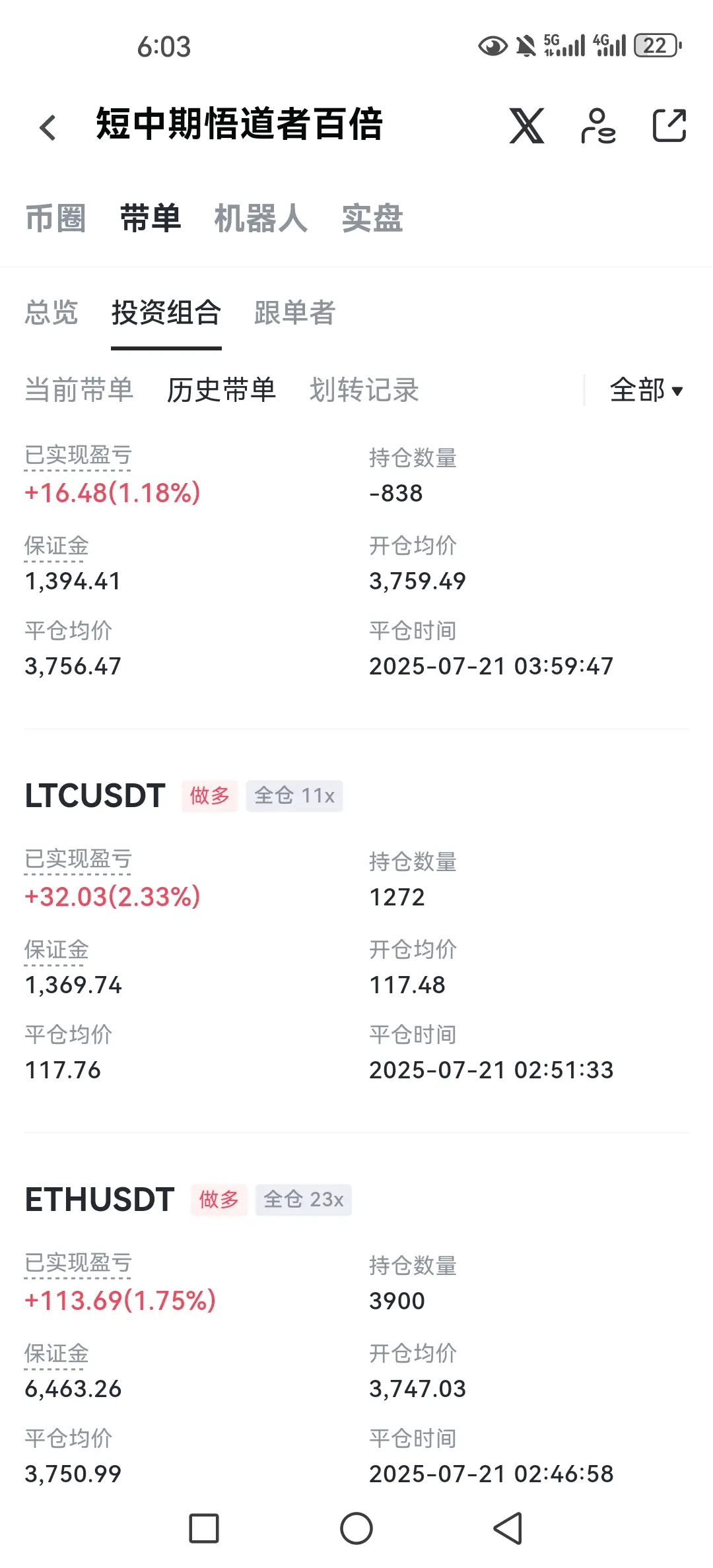Tap the LTCUSDT pair title
Screen dimensions: 713x1568
[x=95, y=795]
